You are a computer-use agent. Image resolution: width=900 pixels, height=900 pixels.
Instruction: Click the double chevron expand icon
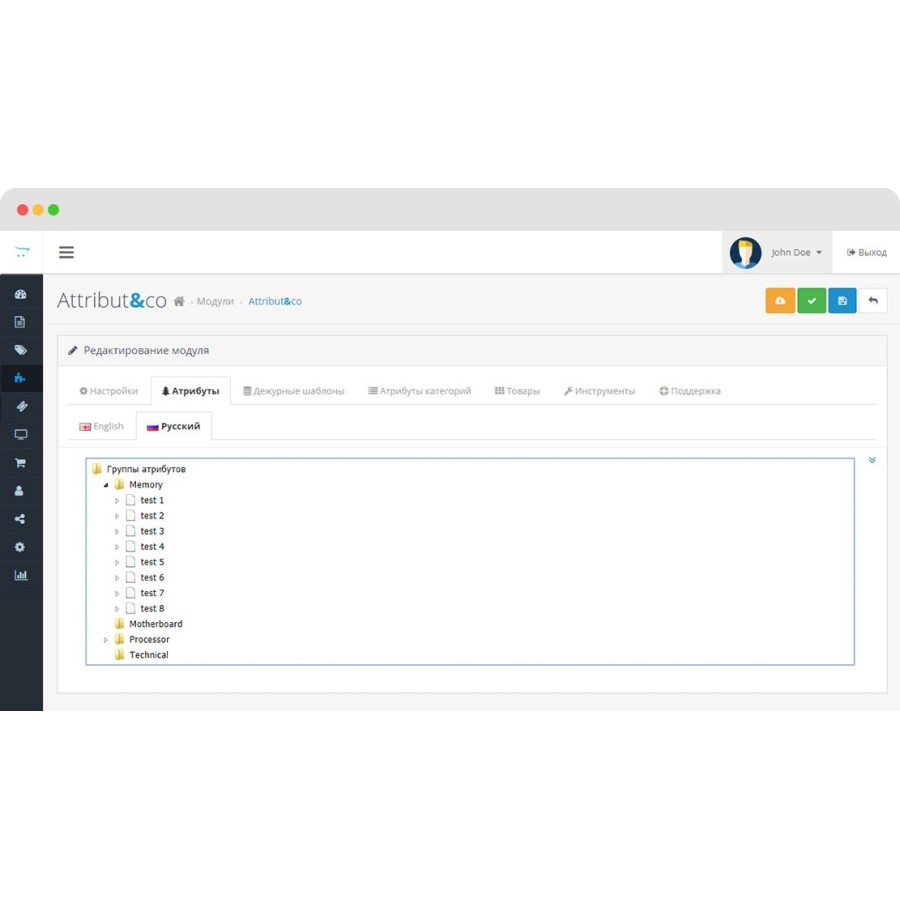[872, 460]
